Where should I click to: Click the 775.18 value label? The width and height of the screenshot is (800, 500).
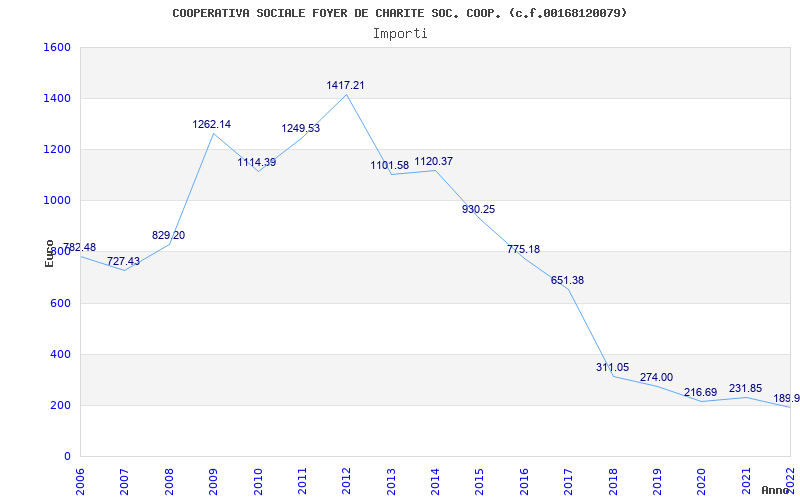tap(523, 249)
